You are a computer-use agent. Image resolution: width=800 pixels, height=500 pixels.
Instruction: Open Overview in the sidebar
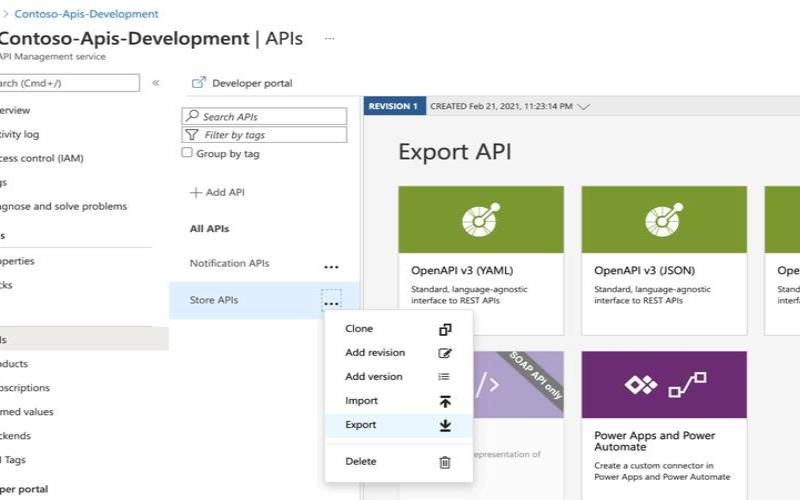click(x=15, y=110)
